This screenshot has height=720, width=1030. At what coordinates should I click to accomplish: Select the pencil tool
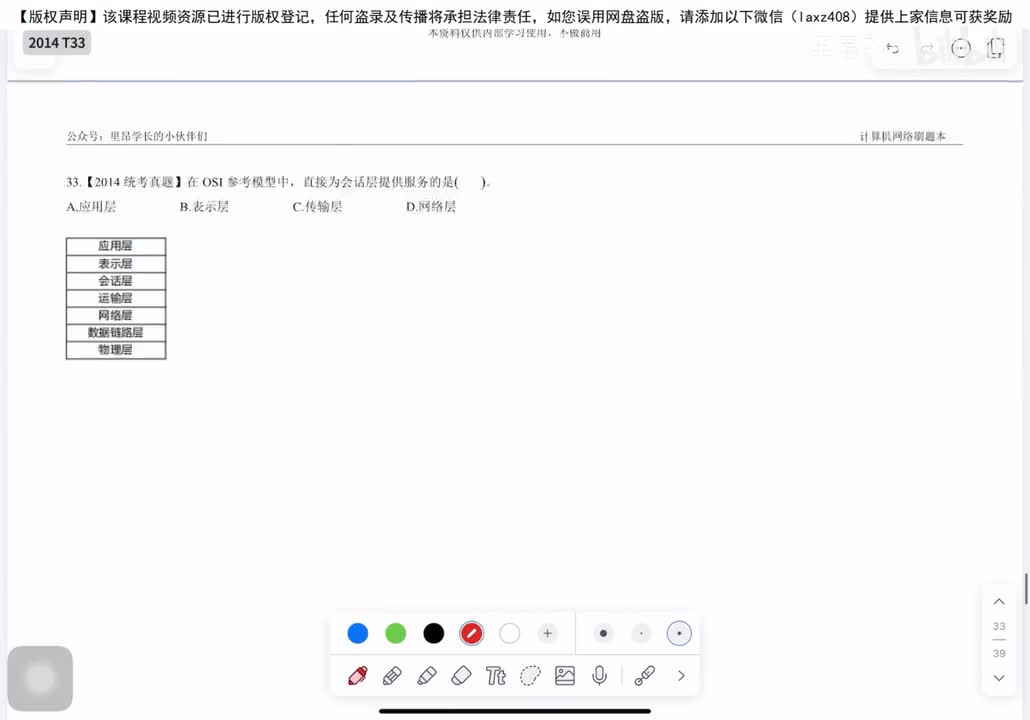point(392,675)
